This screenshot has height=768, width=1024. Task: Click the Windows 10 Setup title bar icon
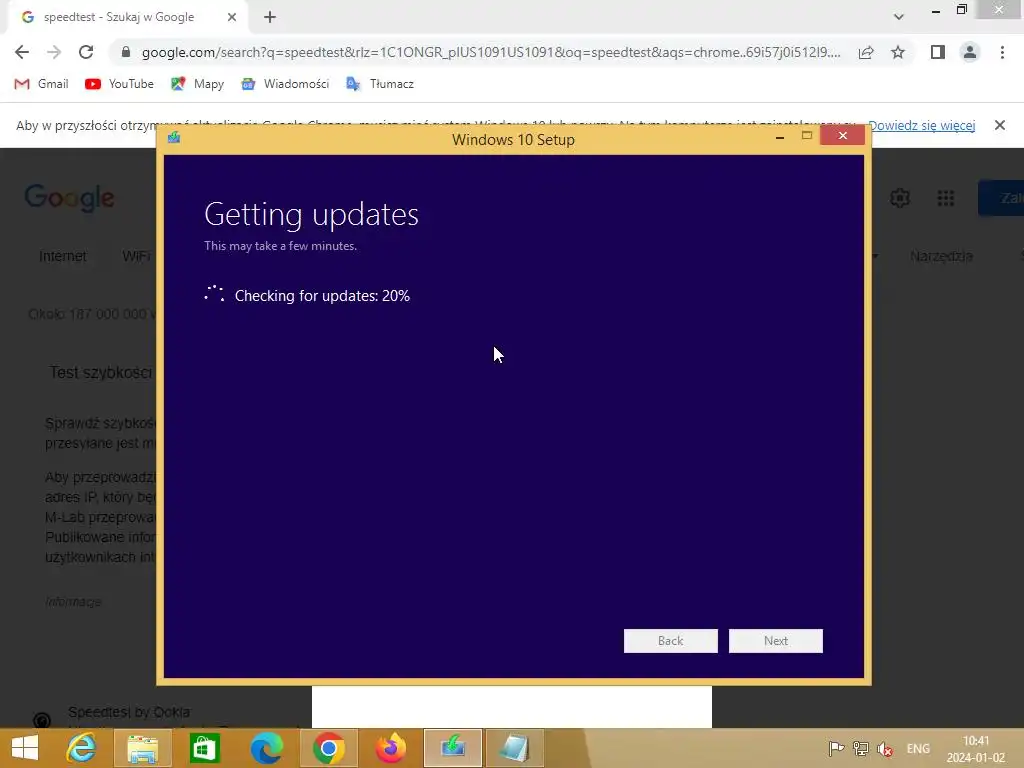tap(174, 137)
